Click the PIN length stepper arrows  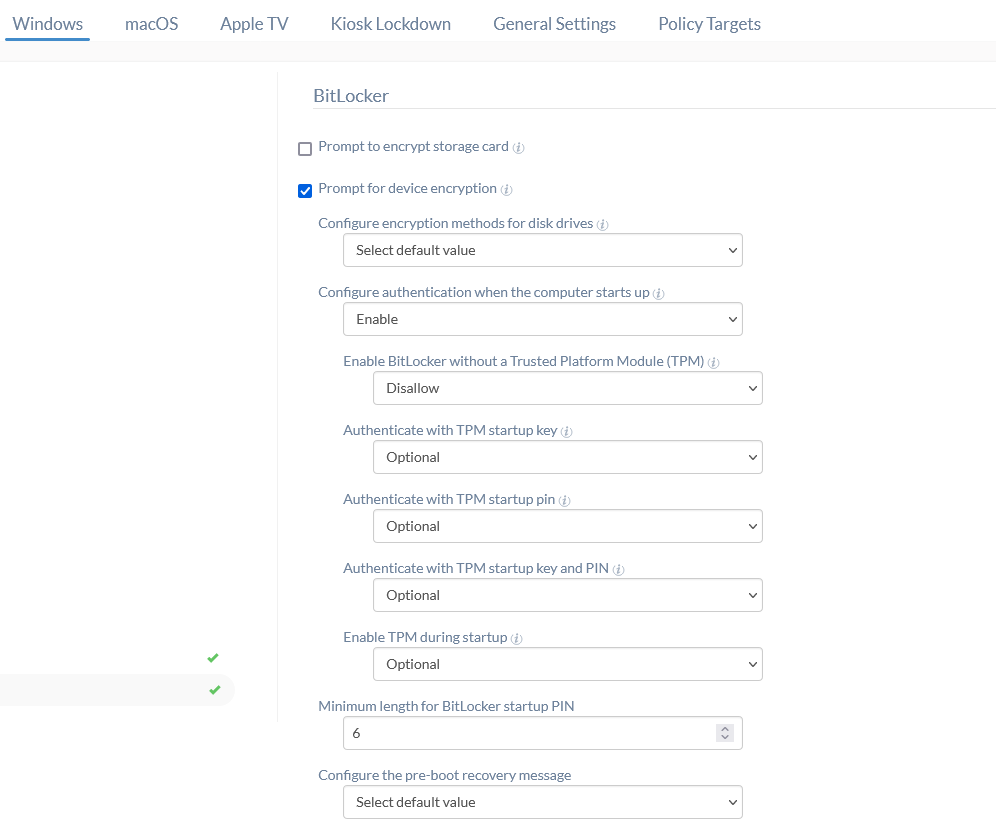[x=725, y=733]
